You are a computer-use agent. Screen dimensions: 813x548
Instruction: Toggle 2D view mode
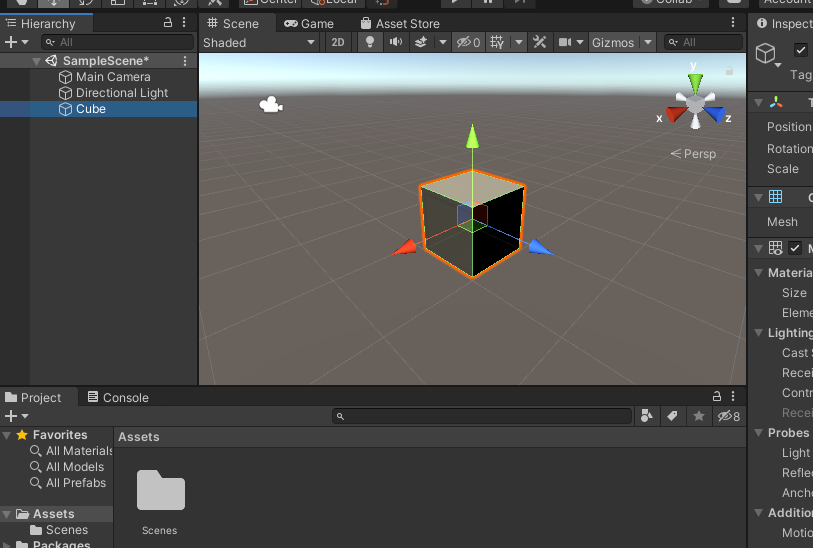point(338,42)
